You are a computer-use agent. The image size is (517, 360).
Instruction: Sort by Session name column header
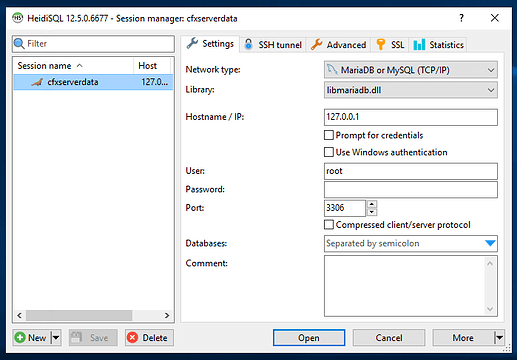click(73, 66)
